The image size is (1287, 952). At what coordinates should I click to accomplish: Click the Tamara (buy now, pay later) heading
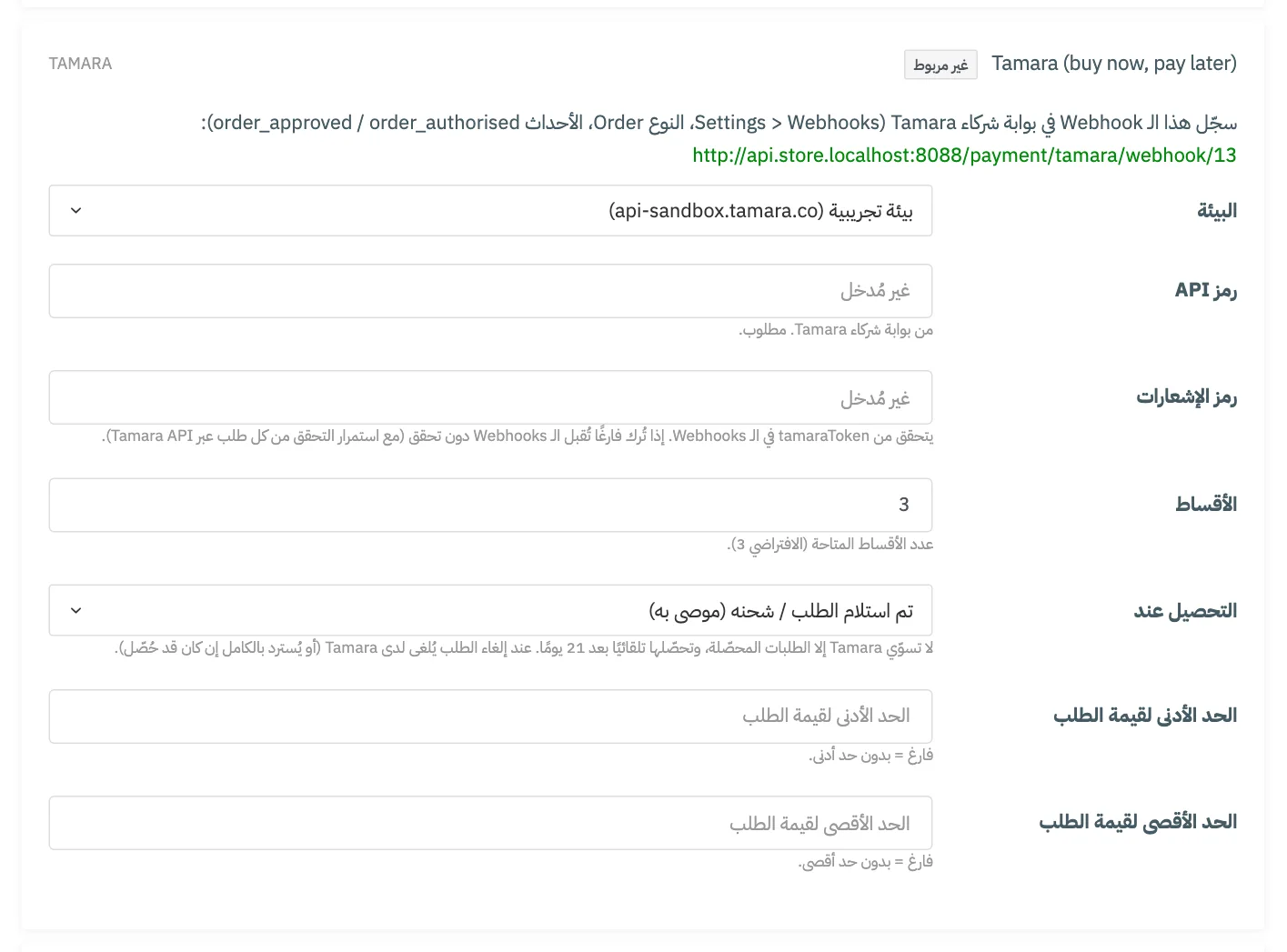click(1114, 64)
